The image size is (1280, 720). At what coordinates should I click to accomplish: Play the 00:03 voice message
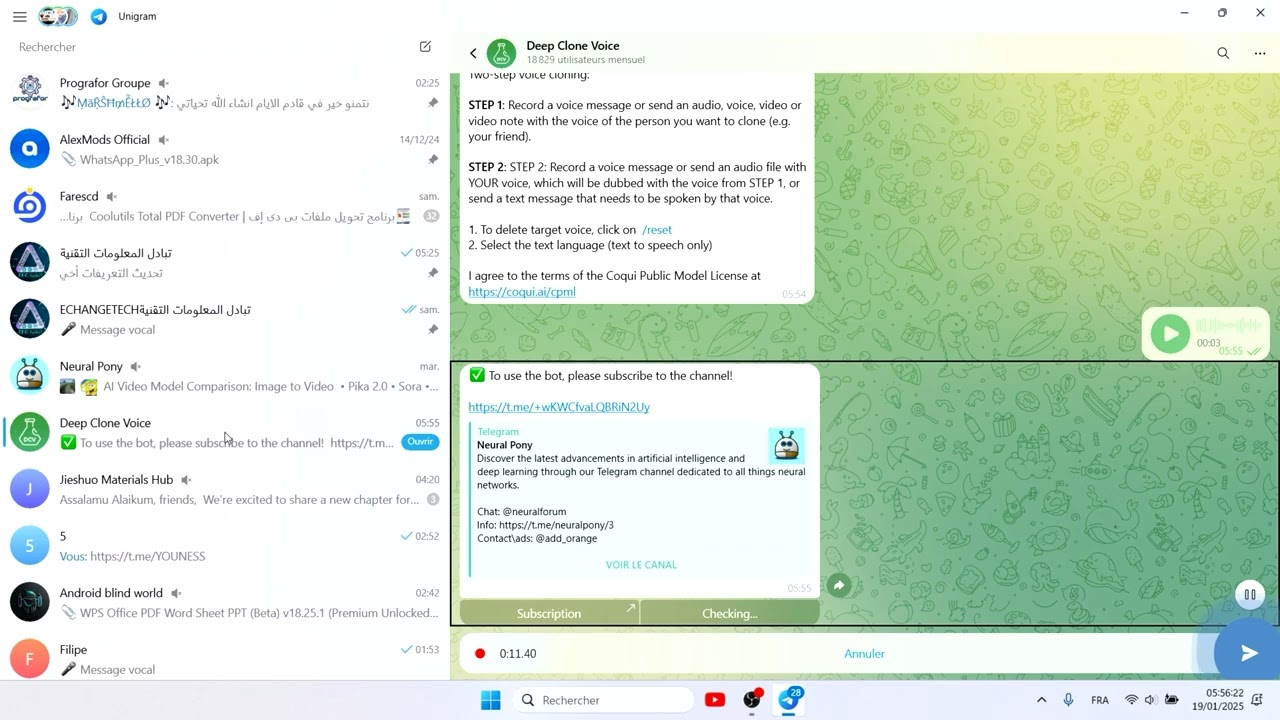click(x=1170, y=334)
